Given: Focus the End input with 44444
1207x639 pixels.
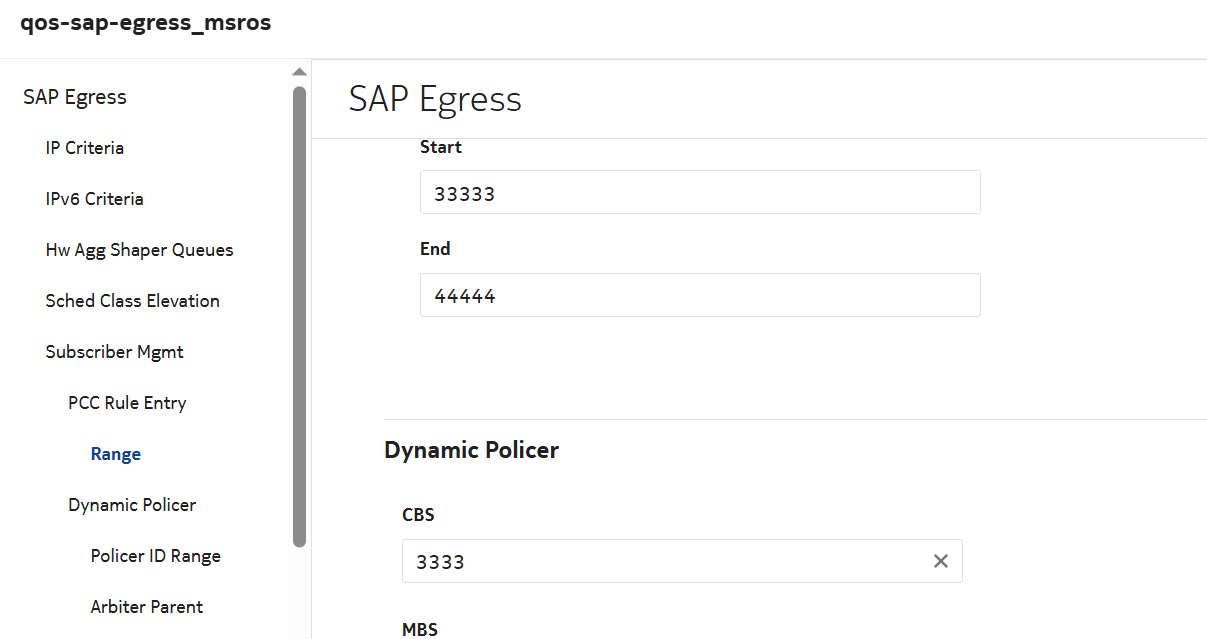Looking at the screenshot, I should 699,296.
